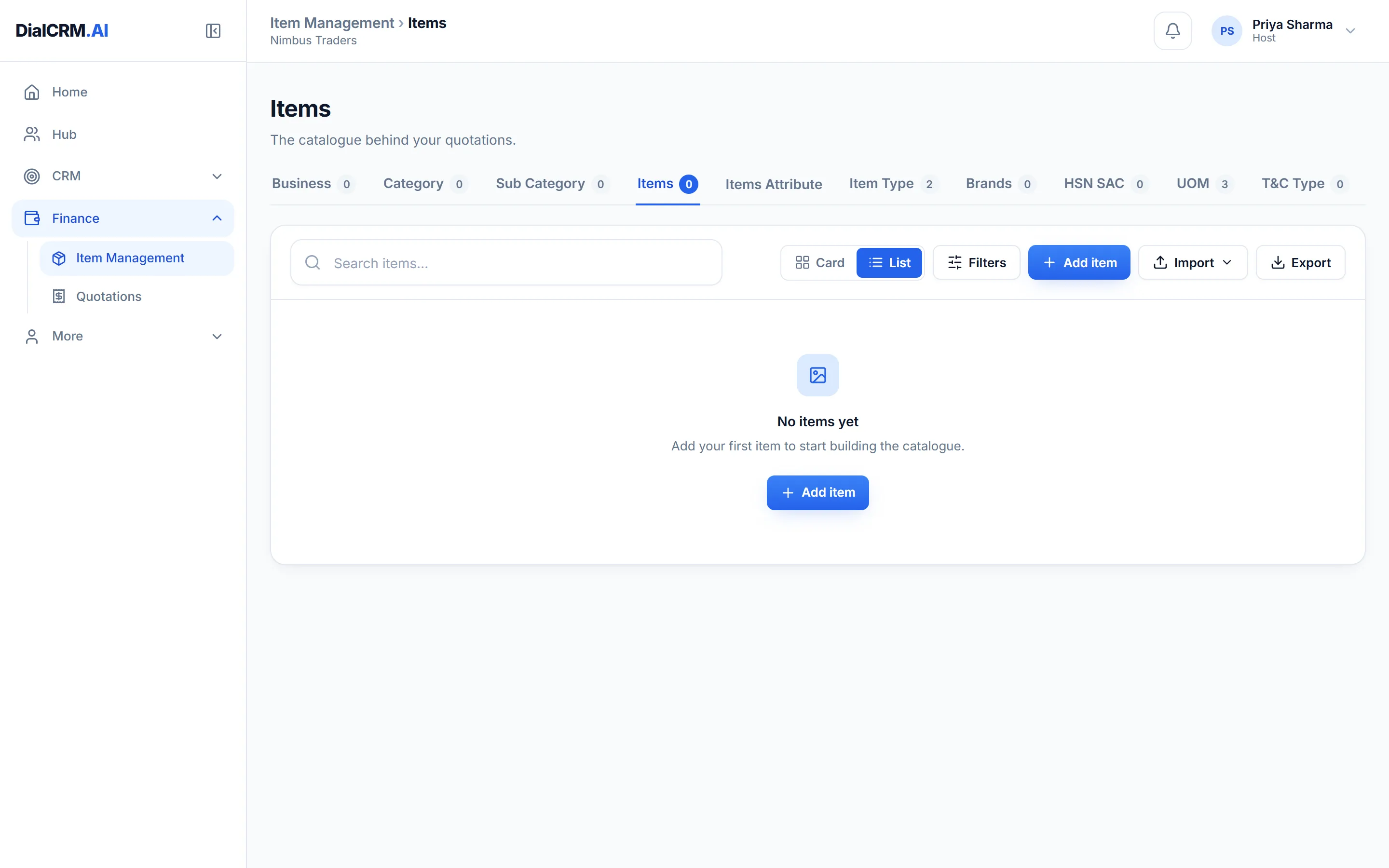Expand More chevron arrow
1389x868 pixels.
pos(217,337)
